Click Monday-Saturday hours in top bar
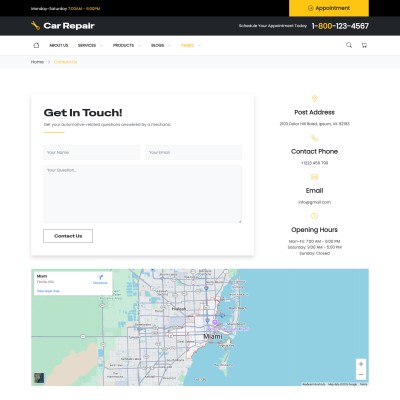This screenshot has height=400, width=400. point(65,9)
